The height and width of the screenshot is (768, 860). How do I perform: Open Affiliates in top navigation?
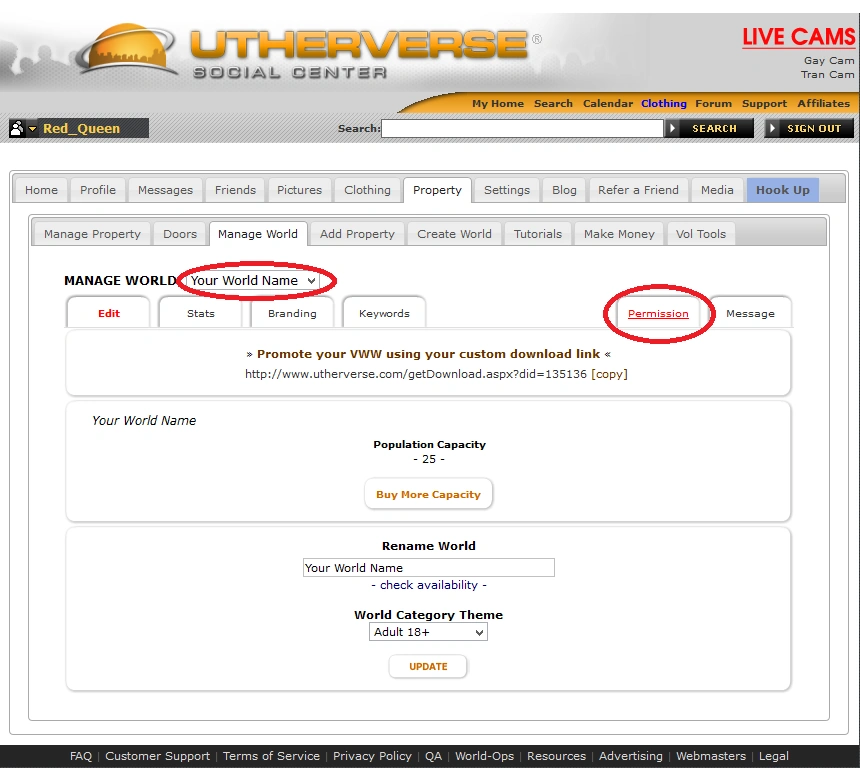pyautogui.click(x=823, y=103)
